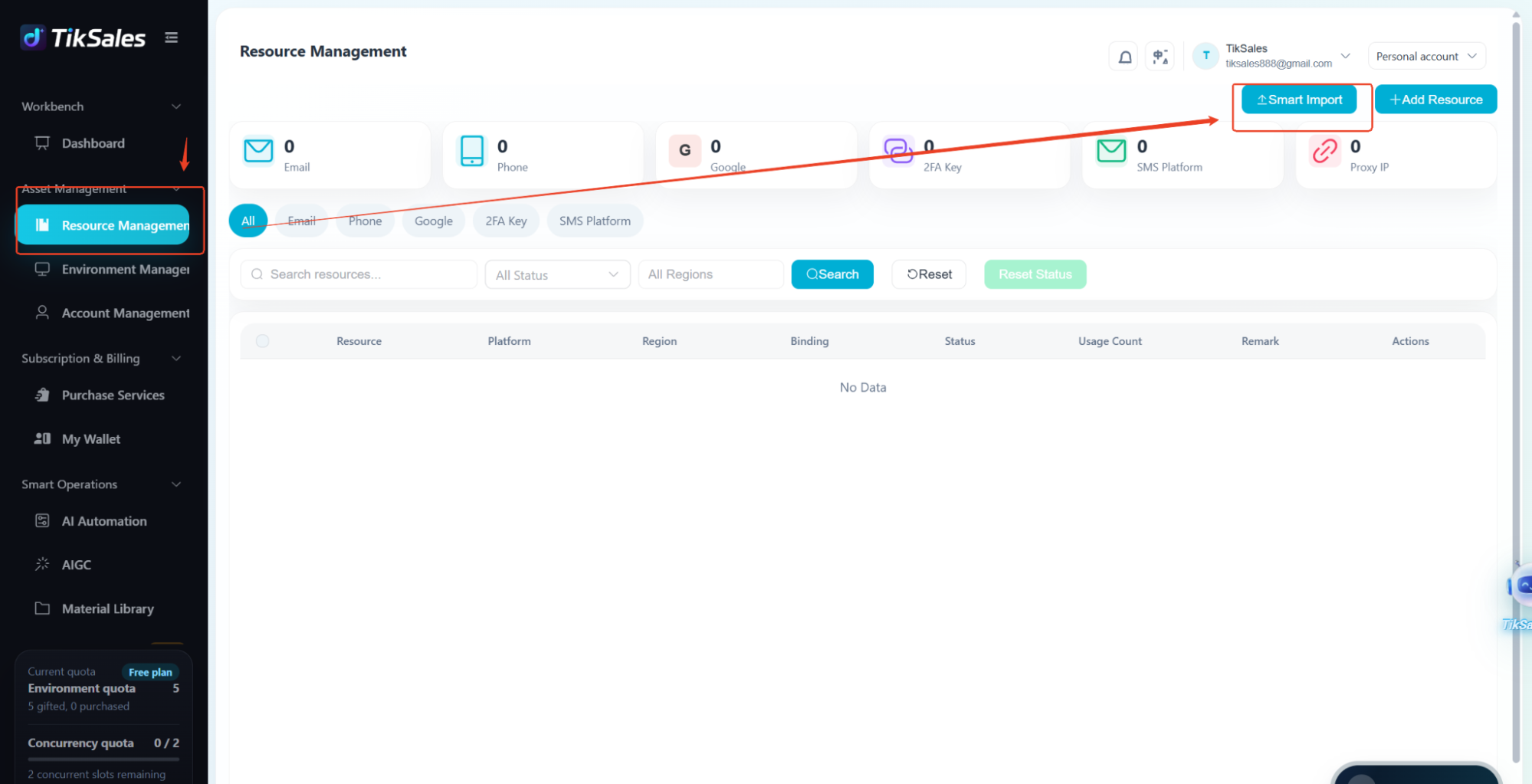
Task: Click the Proxy IP link icon
Action: point(1325,151)
